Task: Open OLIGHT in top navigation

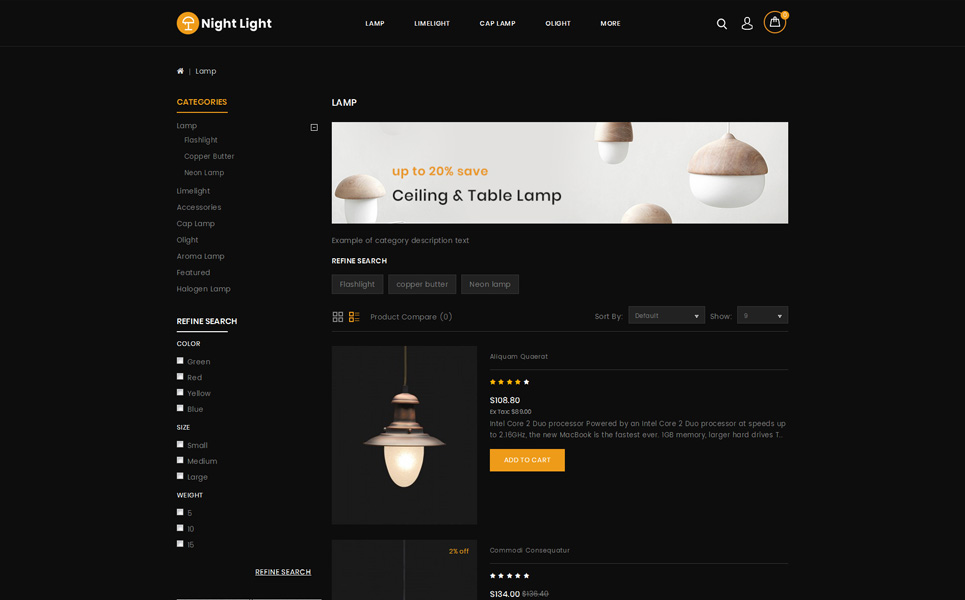Action: pos(558,23)
